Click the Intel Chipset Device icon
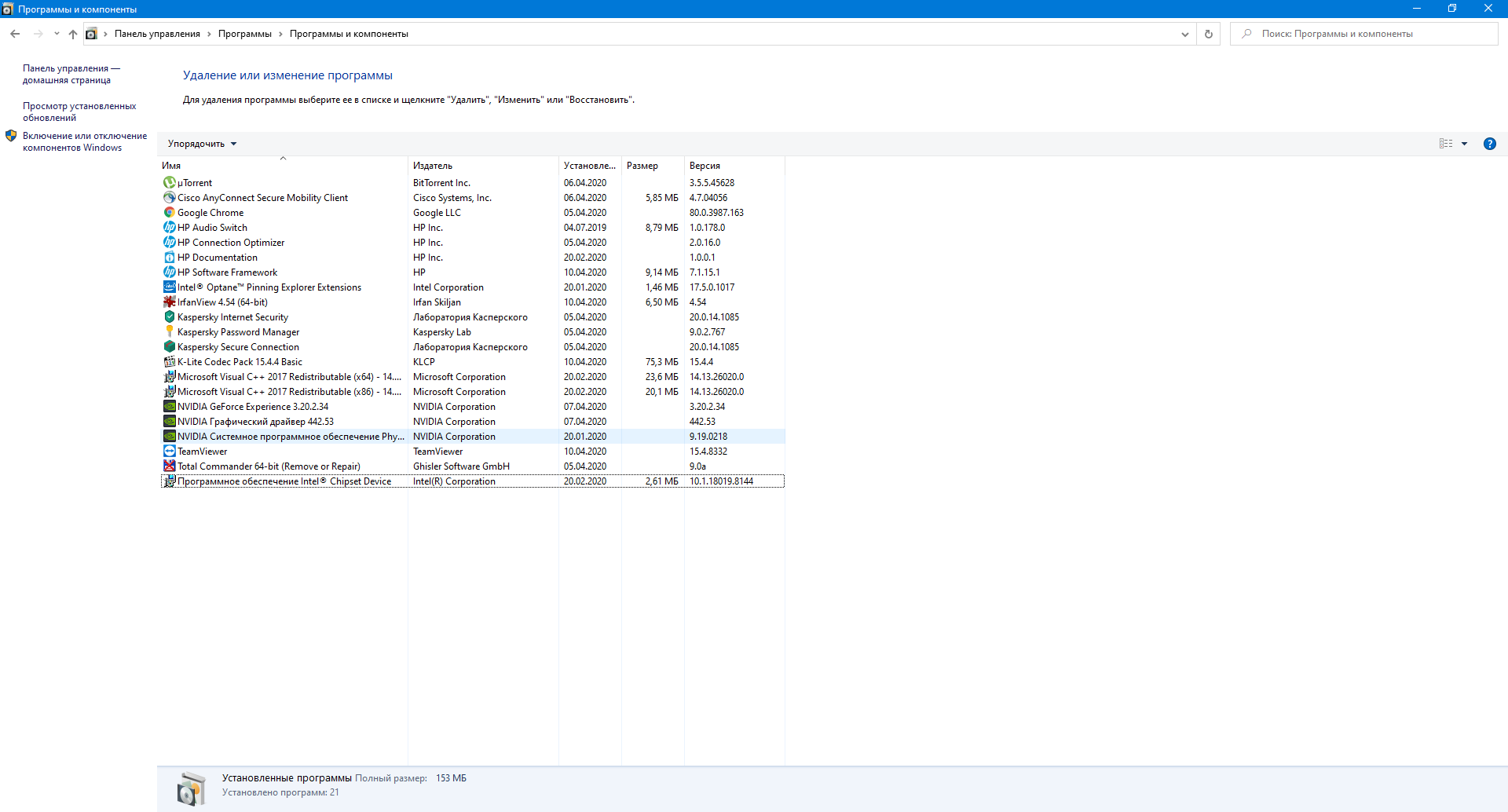 [x=169, y=481]
